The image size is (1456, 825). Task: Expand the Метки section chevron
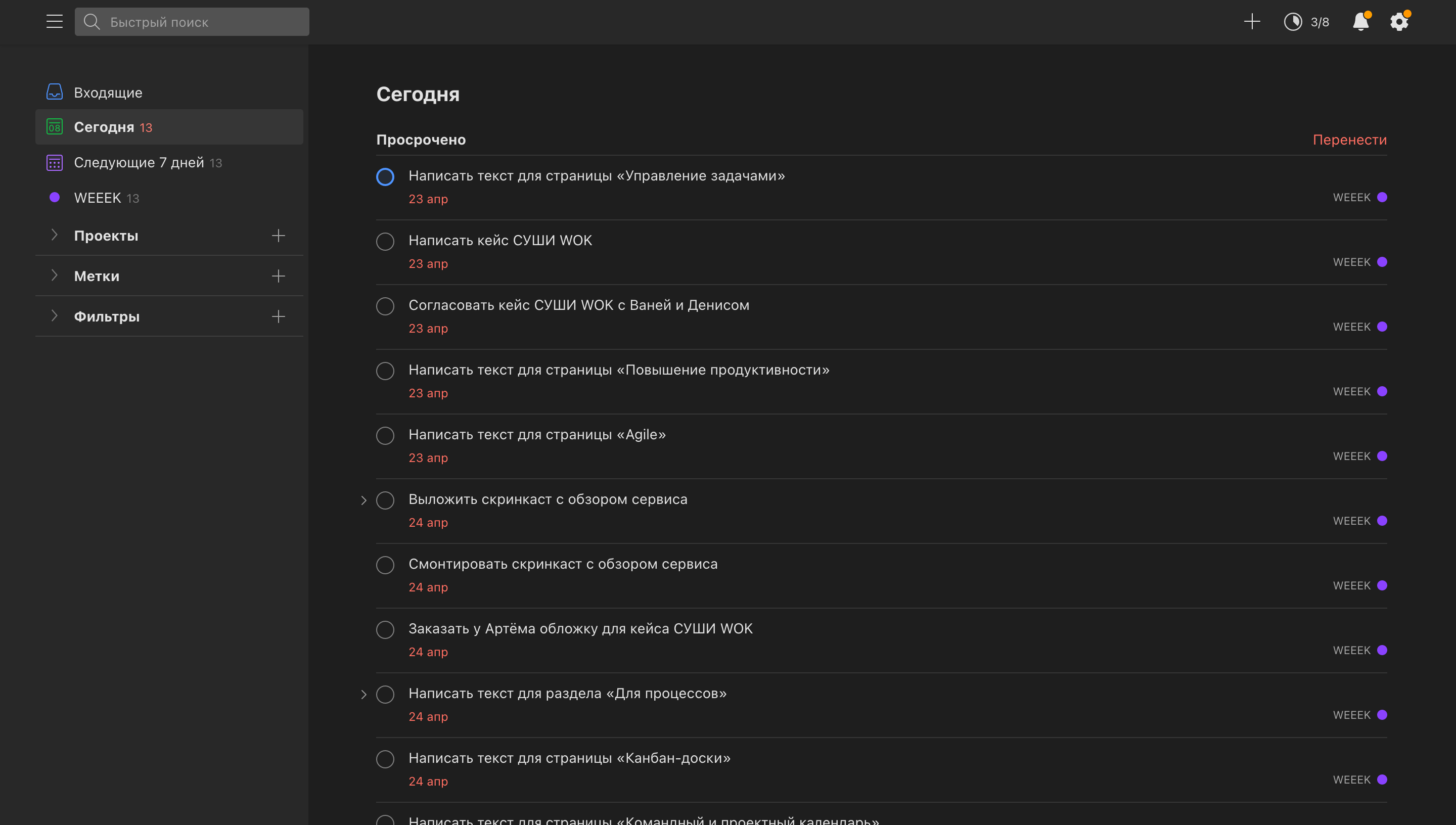pyautogui.click(x=55, y=276)
